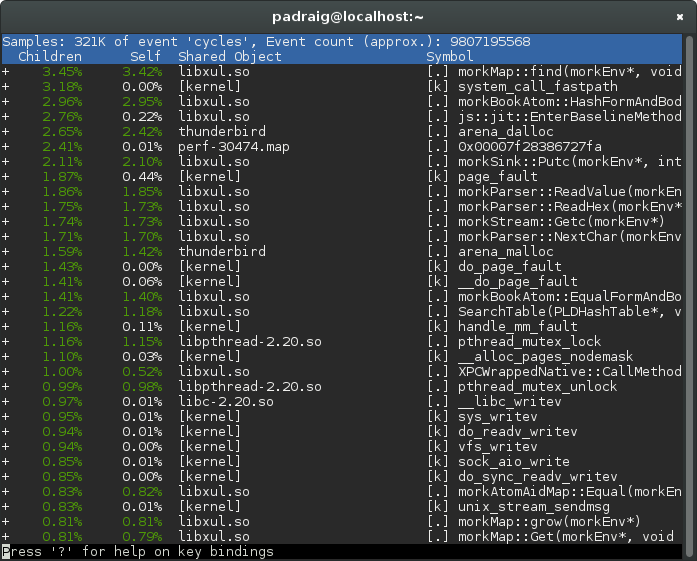Click the event count 9807195568
Viewport: 697px width, 561px height.
pyautogui.click(x=490, y=42)
